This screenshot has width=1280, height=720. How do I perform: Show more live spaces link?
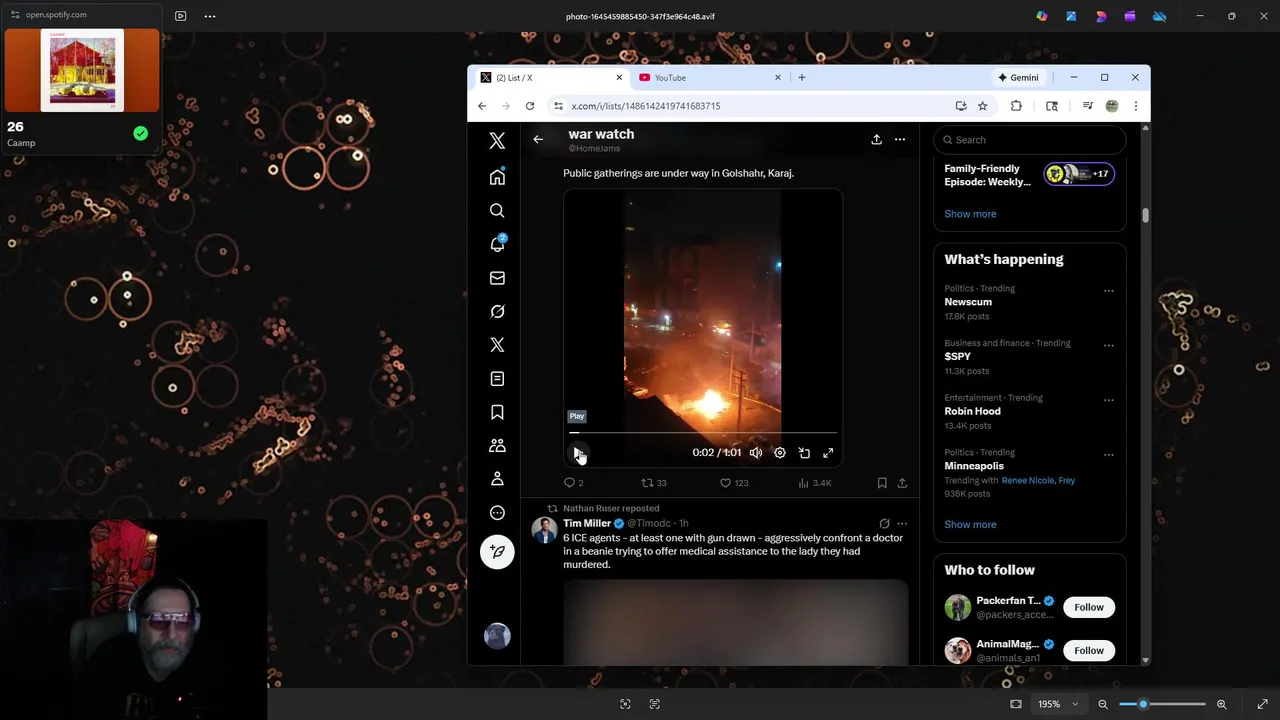970,214
